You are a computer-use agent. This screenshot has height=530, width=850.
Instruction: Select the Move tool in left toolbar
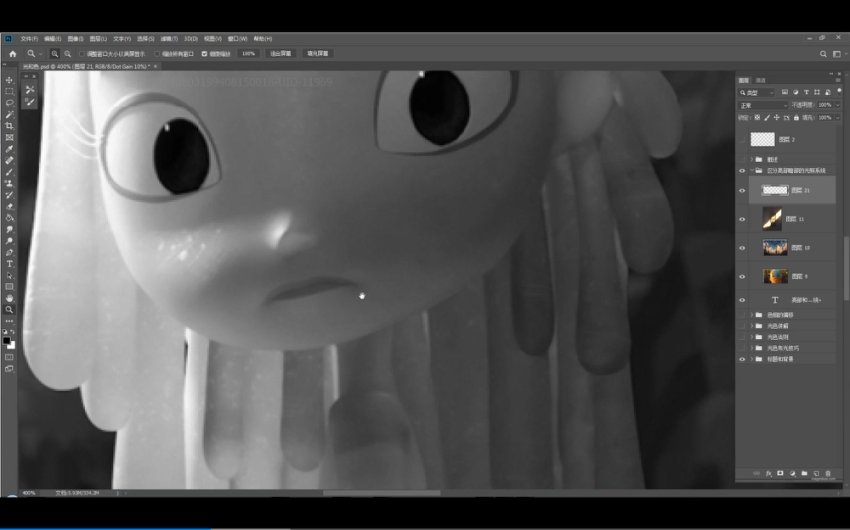9,80
